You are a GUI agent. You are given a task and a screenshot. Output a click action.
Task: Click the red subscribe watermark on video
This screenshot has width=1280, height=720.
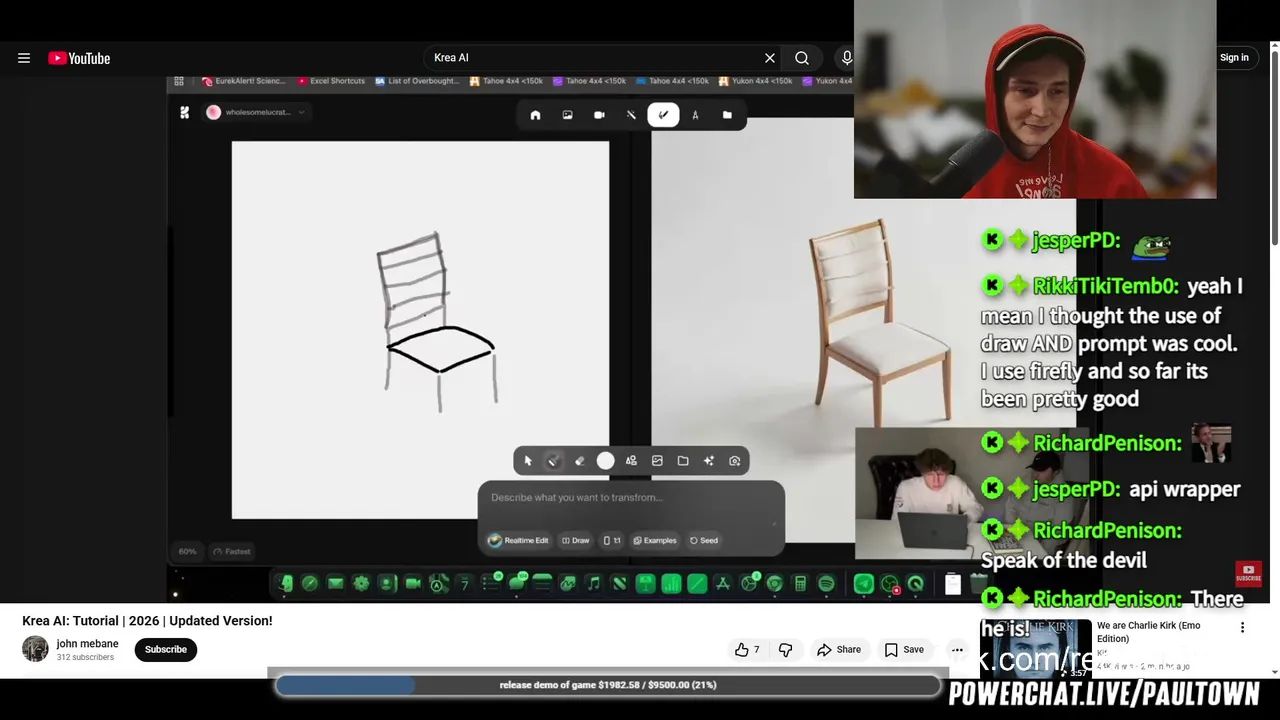1248,574
